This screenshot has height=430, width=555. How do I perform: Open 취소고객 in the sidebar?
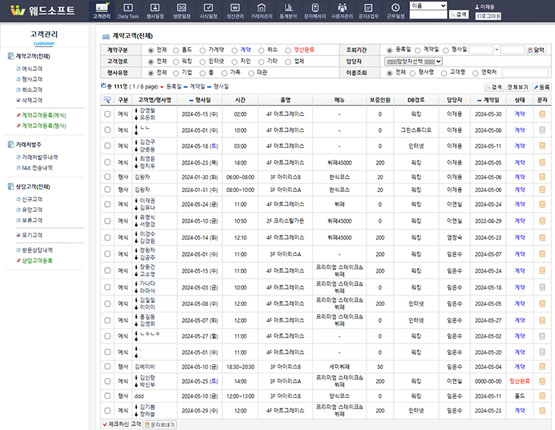[x=32, y=90]
